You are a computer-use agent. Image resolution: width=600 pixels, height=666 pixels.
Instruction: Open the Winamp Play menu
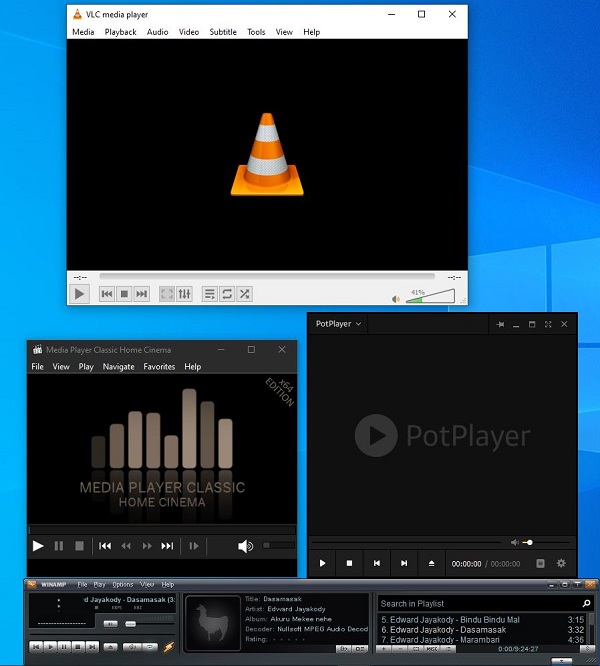(99, 585)
